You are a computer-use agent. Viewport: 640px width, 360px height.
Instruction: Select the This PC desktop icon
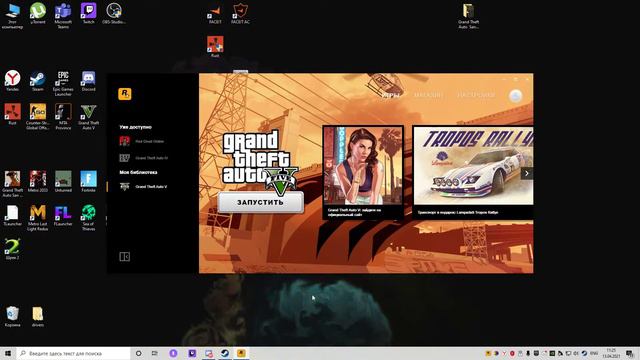click(x=12, y=16)
